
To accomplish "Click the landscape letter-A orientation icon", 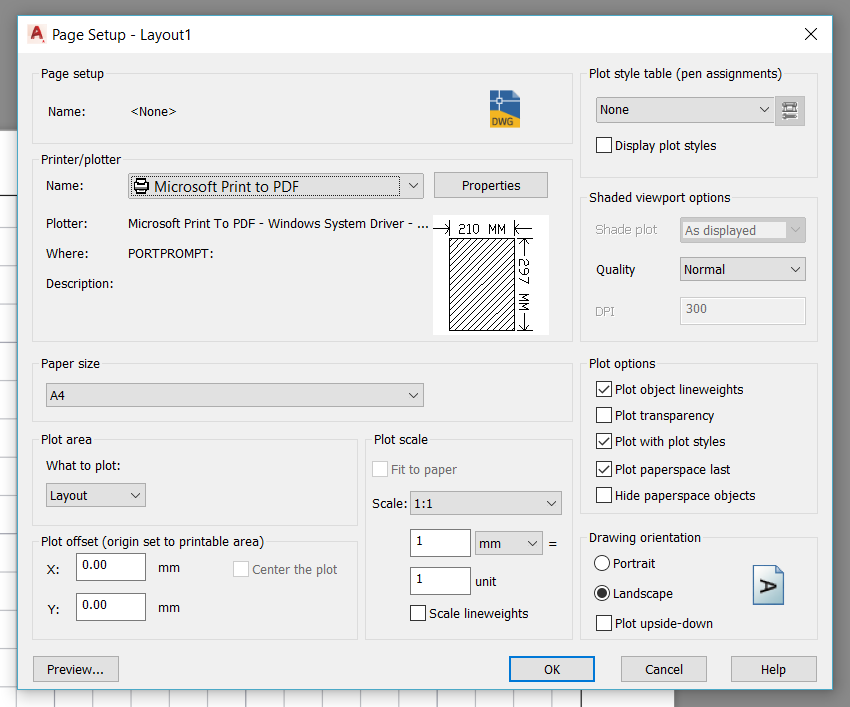I will pyautogui.click(x=768, y=584).
